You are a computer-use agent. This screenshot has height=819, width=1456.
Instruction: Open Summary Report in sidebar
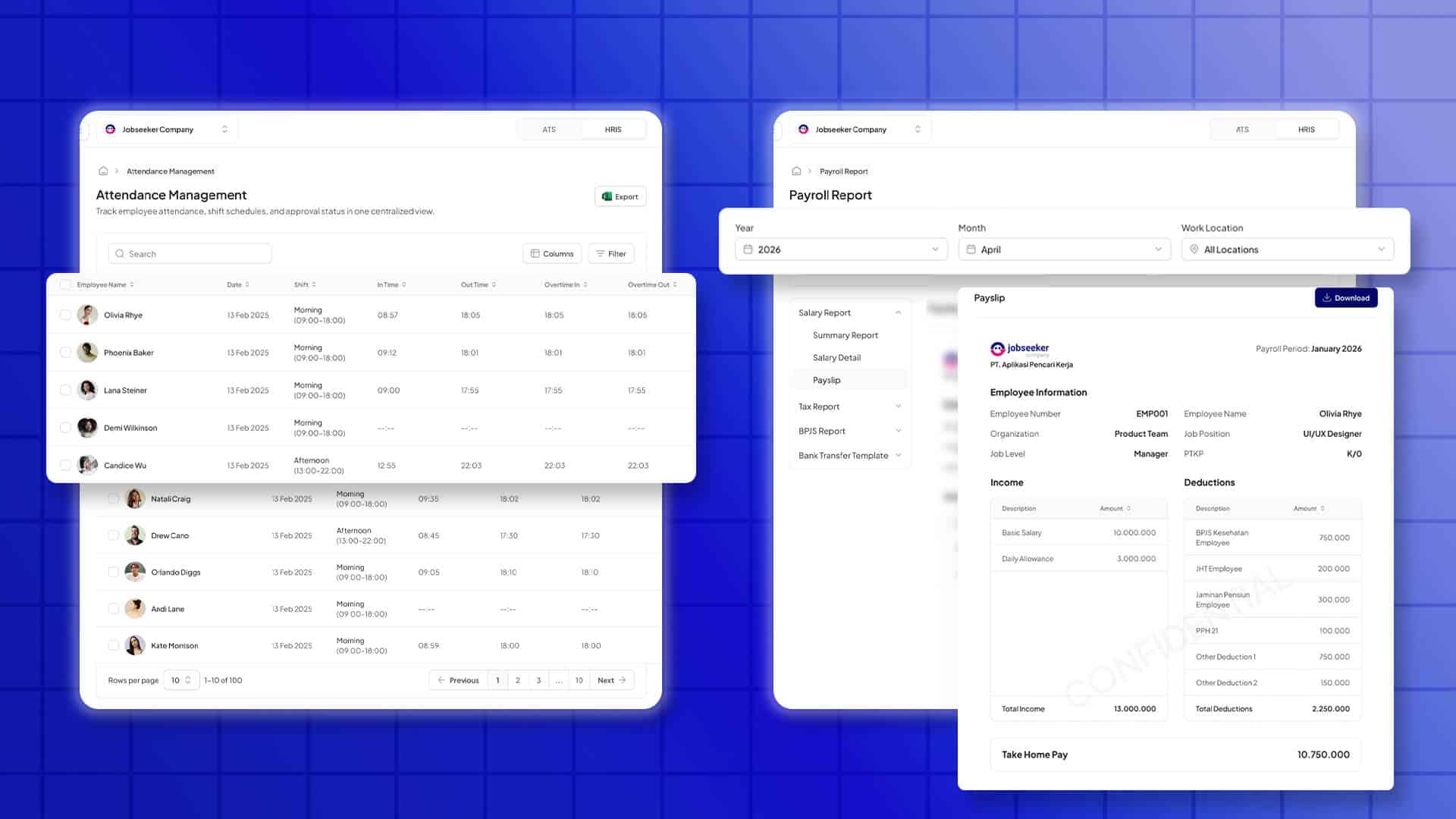(x=845, y=335)
